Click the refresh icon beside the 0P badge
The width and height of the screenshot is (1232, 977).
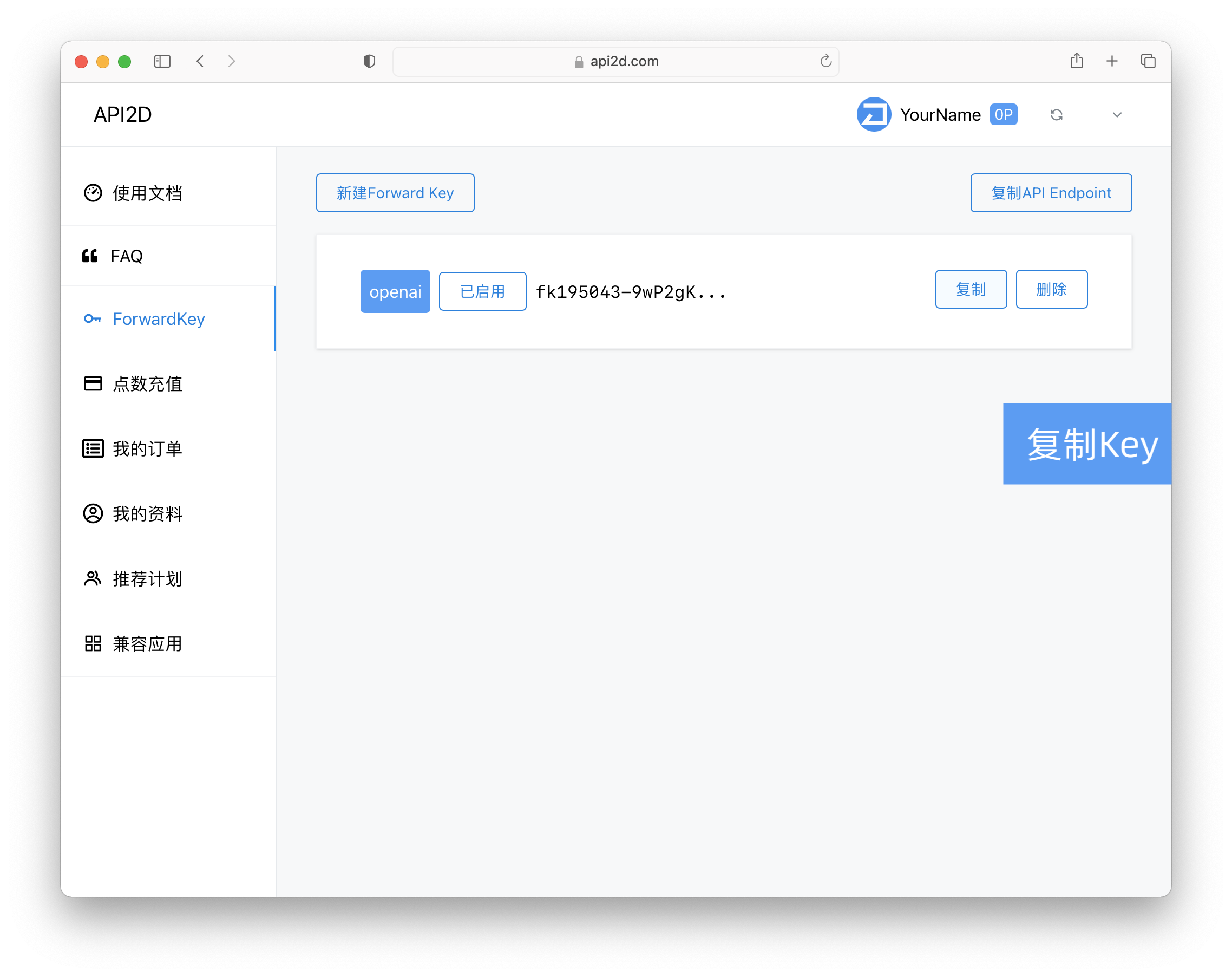point(1056,115)
